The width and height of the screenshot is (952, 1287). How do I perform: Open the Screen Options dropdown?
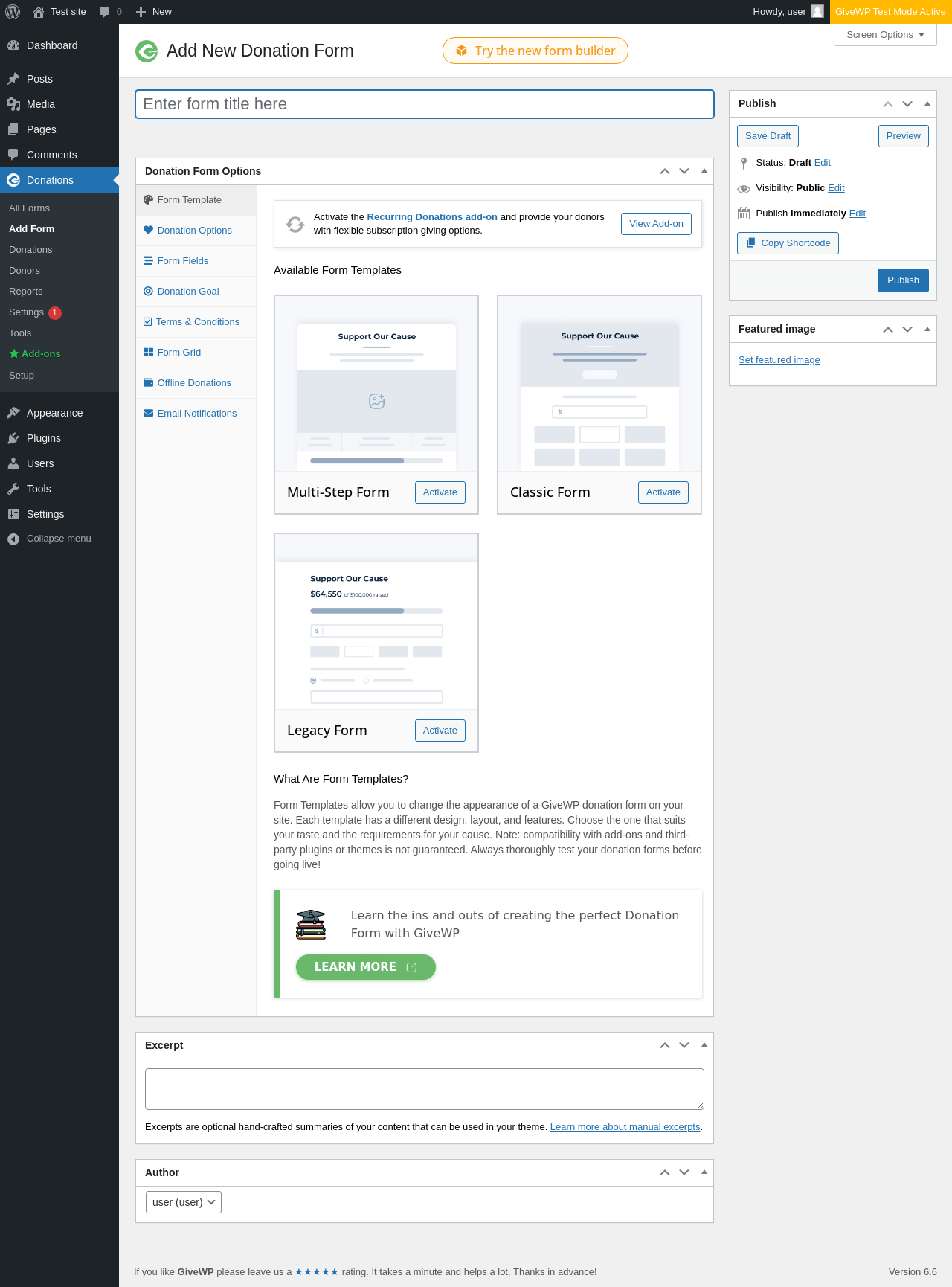click(885, 35)
